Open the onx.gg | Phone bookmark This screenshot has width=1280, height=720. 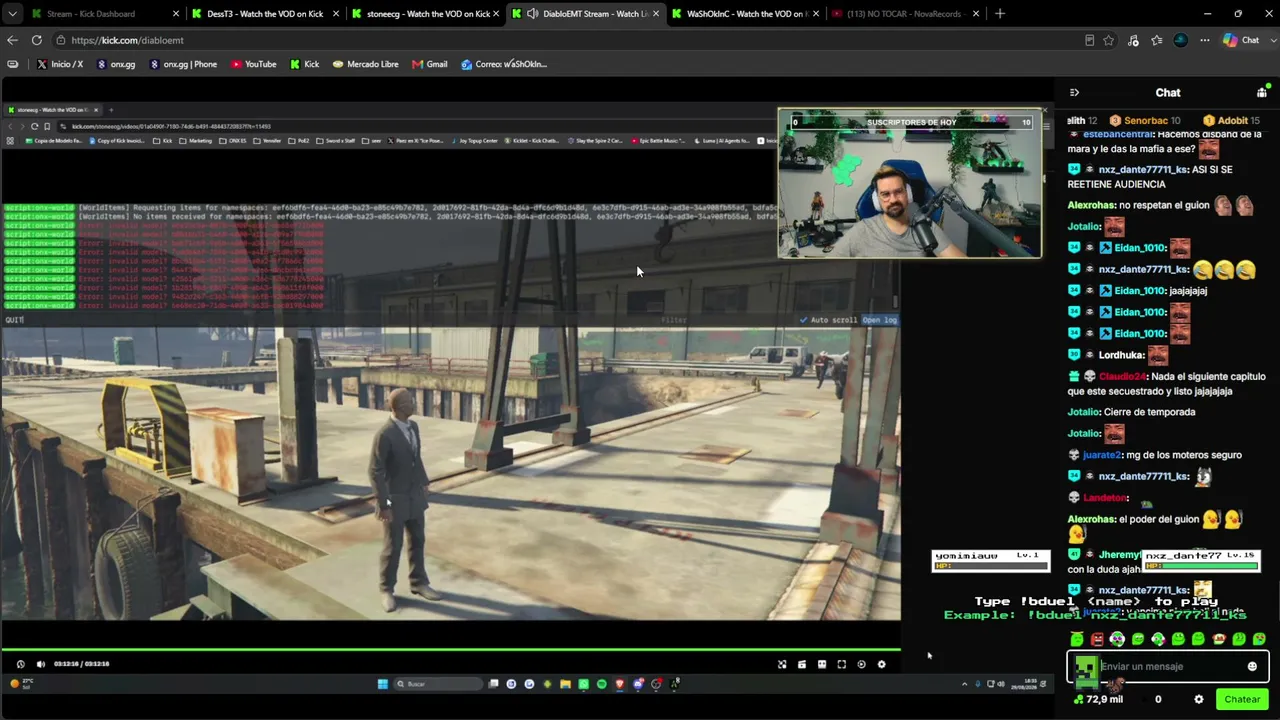click(x=183, y=64)
